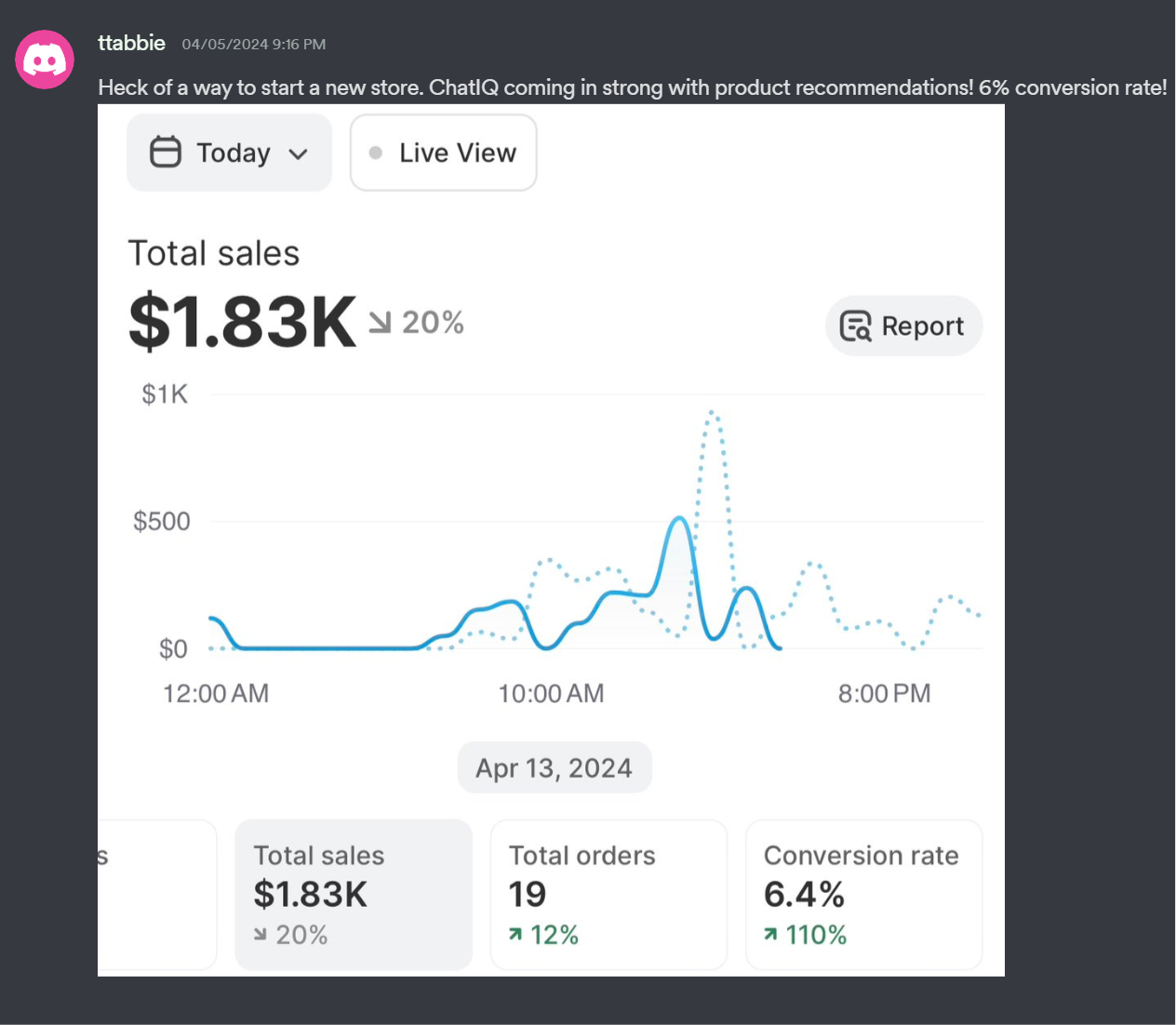The image size is (1176, 1025).
Task: Click the solid line peak on the sales chart
Action: 680,518
